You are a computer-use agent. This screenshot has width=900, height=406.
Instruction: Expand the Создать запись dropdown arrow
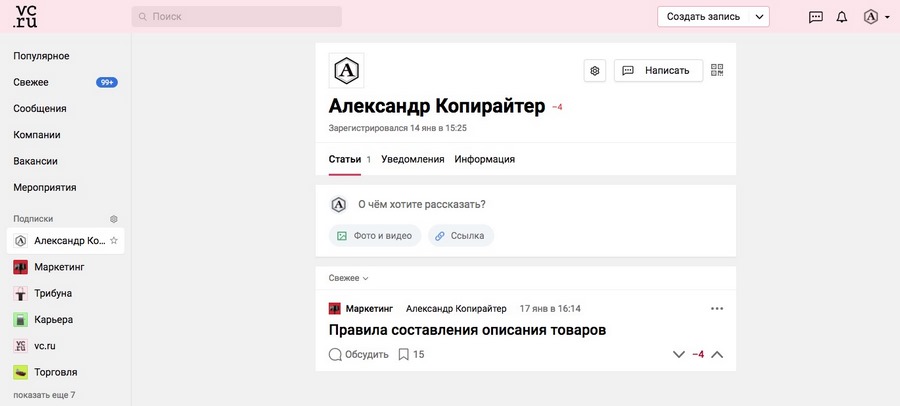(759, 17)
